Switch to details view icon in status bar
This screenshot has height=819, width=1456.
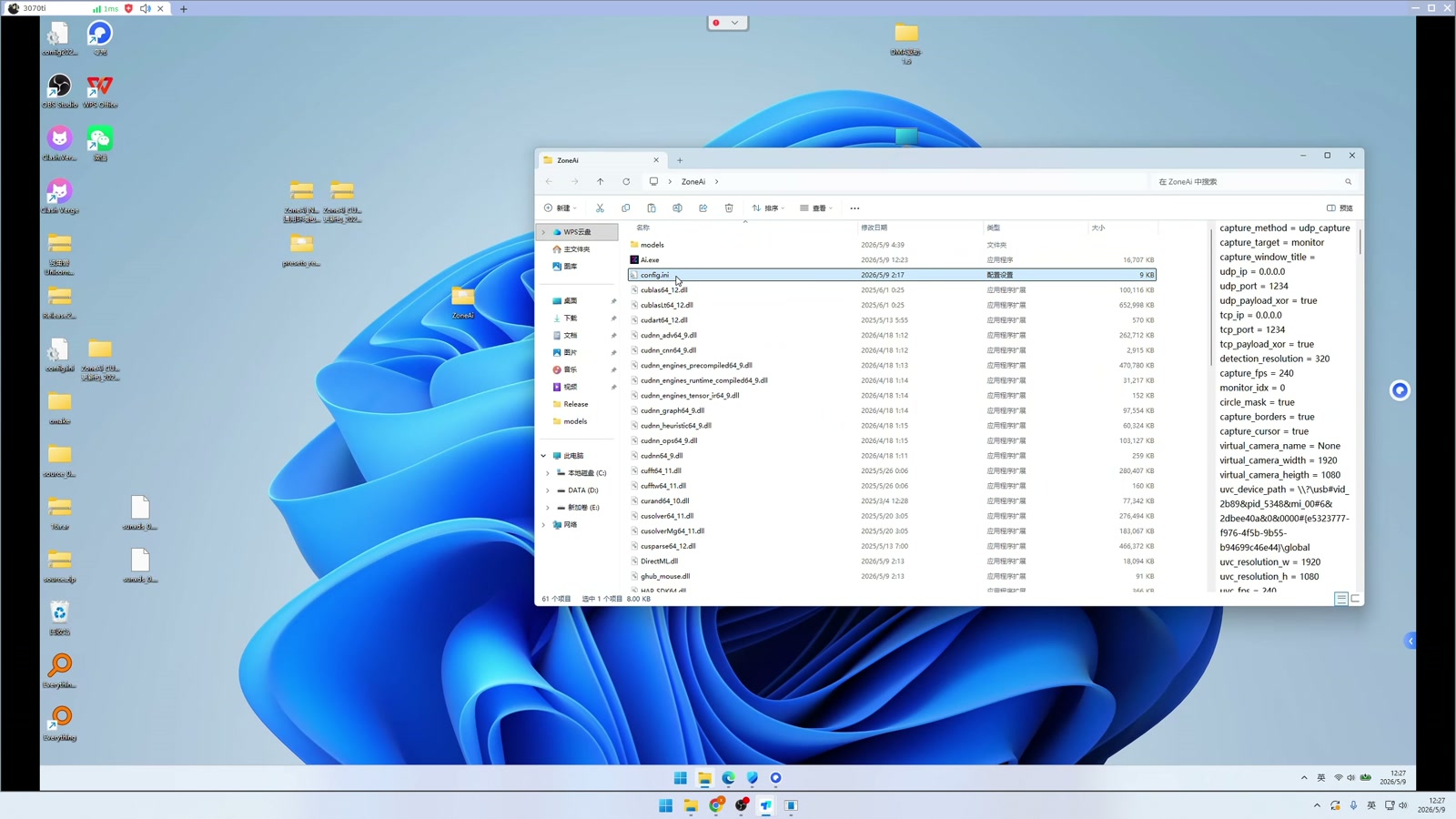click(1340, 599)
